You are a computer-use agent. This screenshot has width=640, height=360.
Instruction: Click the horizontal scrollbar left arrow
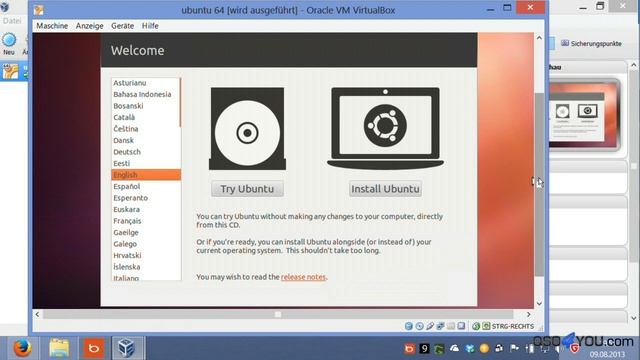pos(38,314)
